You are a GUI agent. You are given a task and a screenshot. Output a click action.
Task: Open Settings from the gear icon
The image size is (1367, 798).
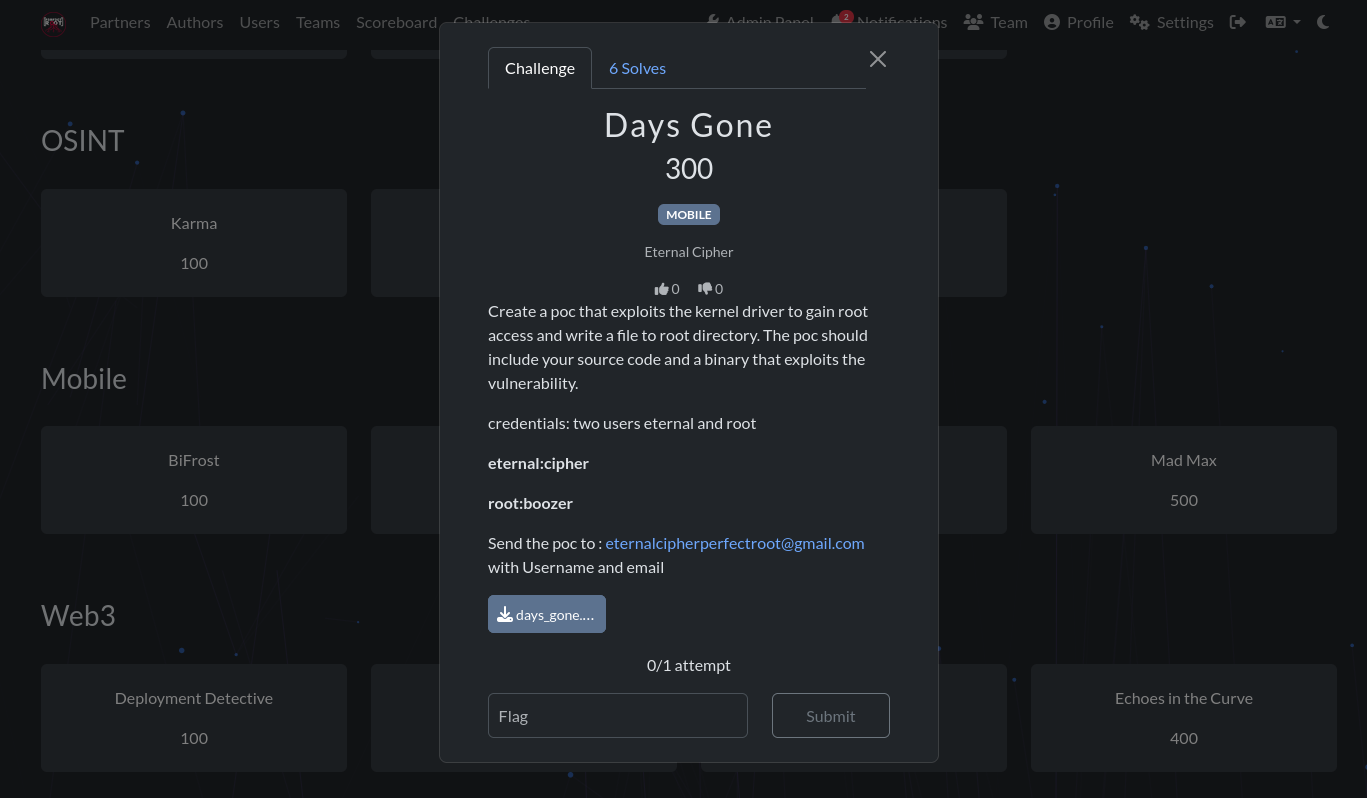tap(1171, 22)
